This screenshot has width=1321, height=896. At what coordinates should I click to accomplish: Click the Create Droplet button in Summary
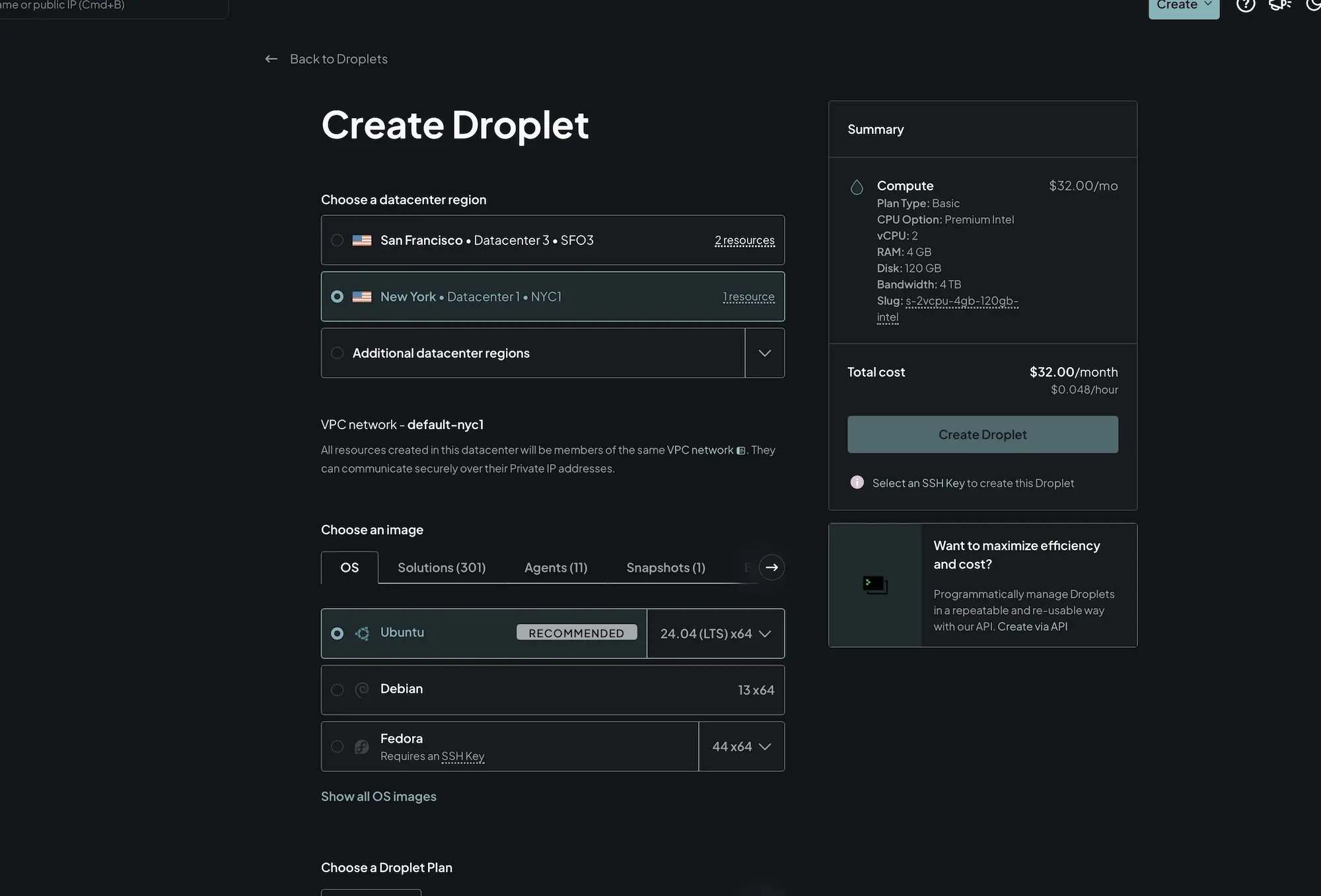(x=983, y=434)
